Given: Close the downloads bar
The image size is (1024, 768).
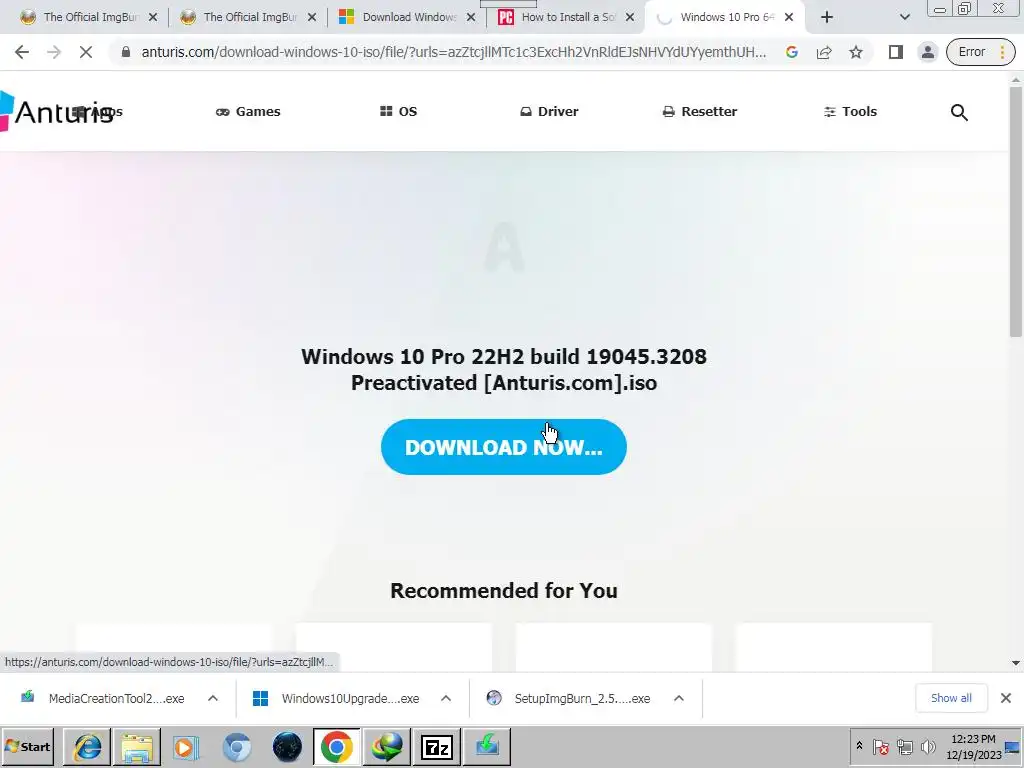Looking at the screenshot, I should pyautogui.click(x=1006, y=698).
